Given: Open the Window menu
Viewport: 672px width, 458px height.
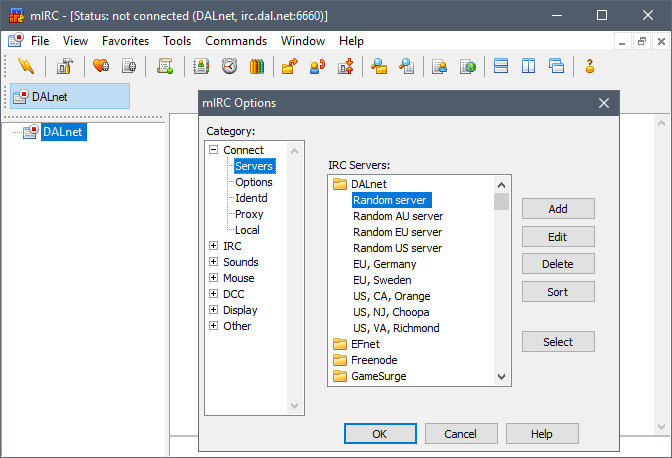Looking at the screenshot, I should coord(303,41).
